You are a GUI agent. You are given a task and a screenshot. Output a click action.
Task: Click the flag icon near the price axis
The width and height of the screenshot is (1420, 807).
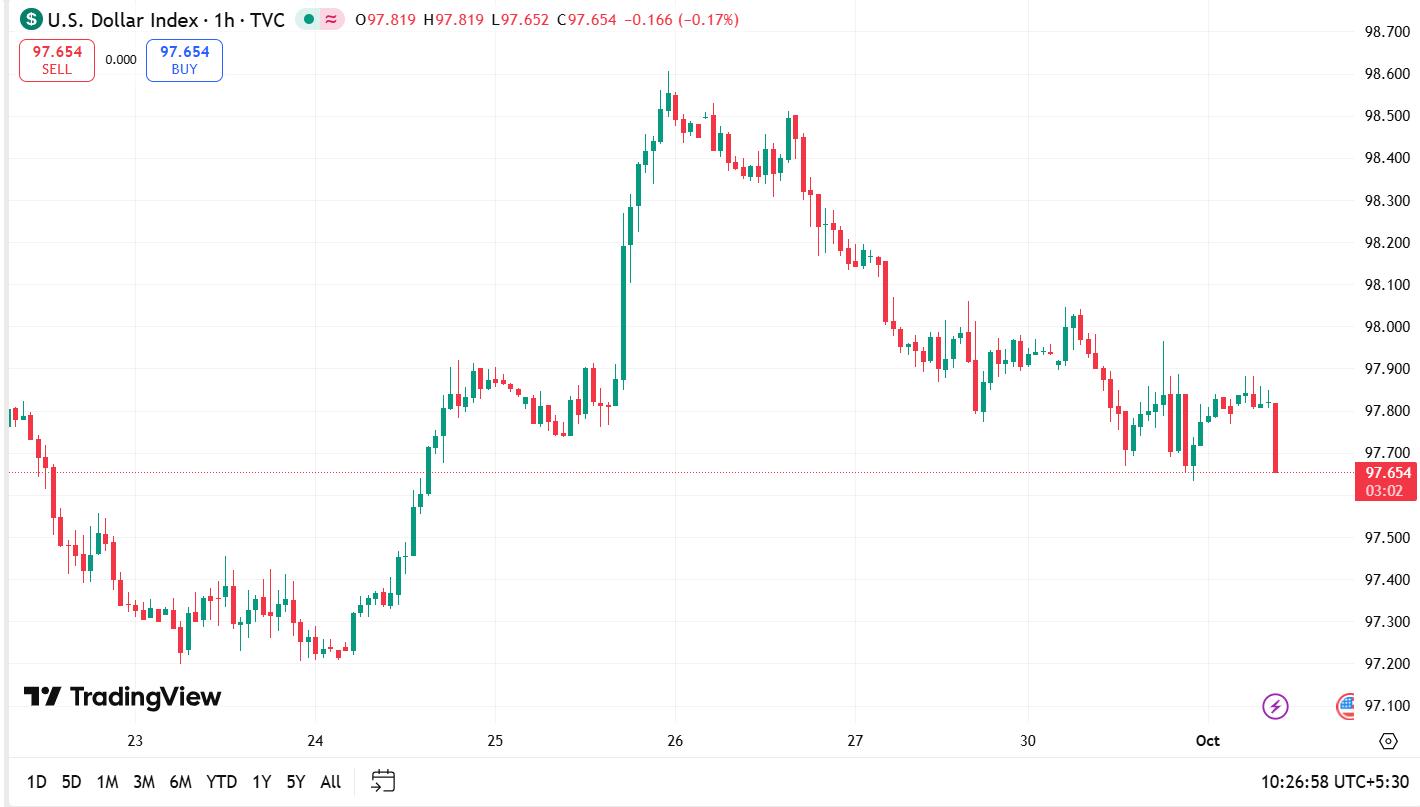pyautogui.click(x=1345, y=707)
